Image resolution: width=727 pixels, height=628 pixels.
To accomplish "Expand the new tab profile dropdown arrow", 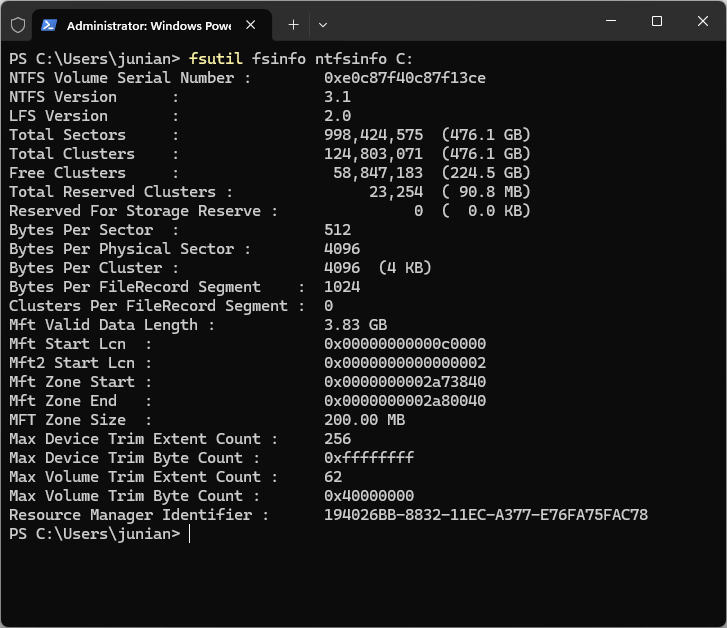I will 323,25.
